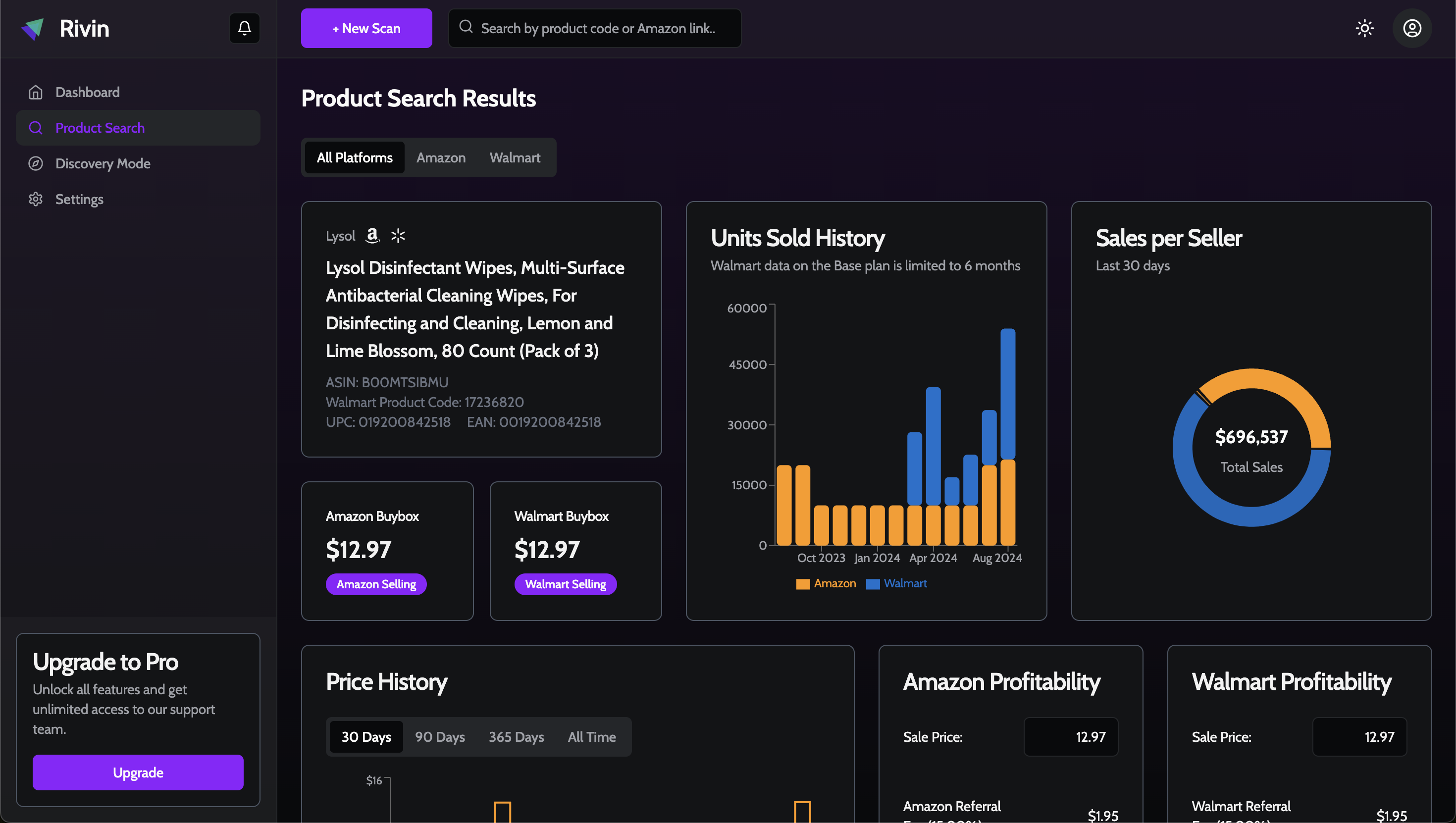Image resolution: width=1456 pixels, height=823 pixels.
Task: Open Settings from the sidebar
Action: coord(79,199)
